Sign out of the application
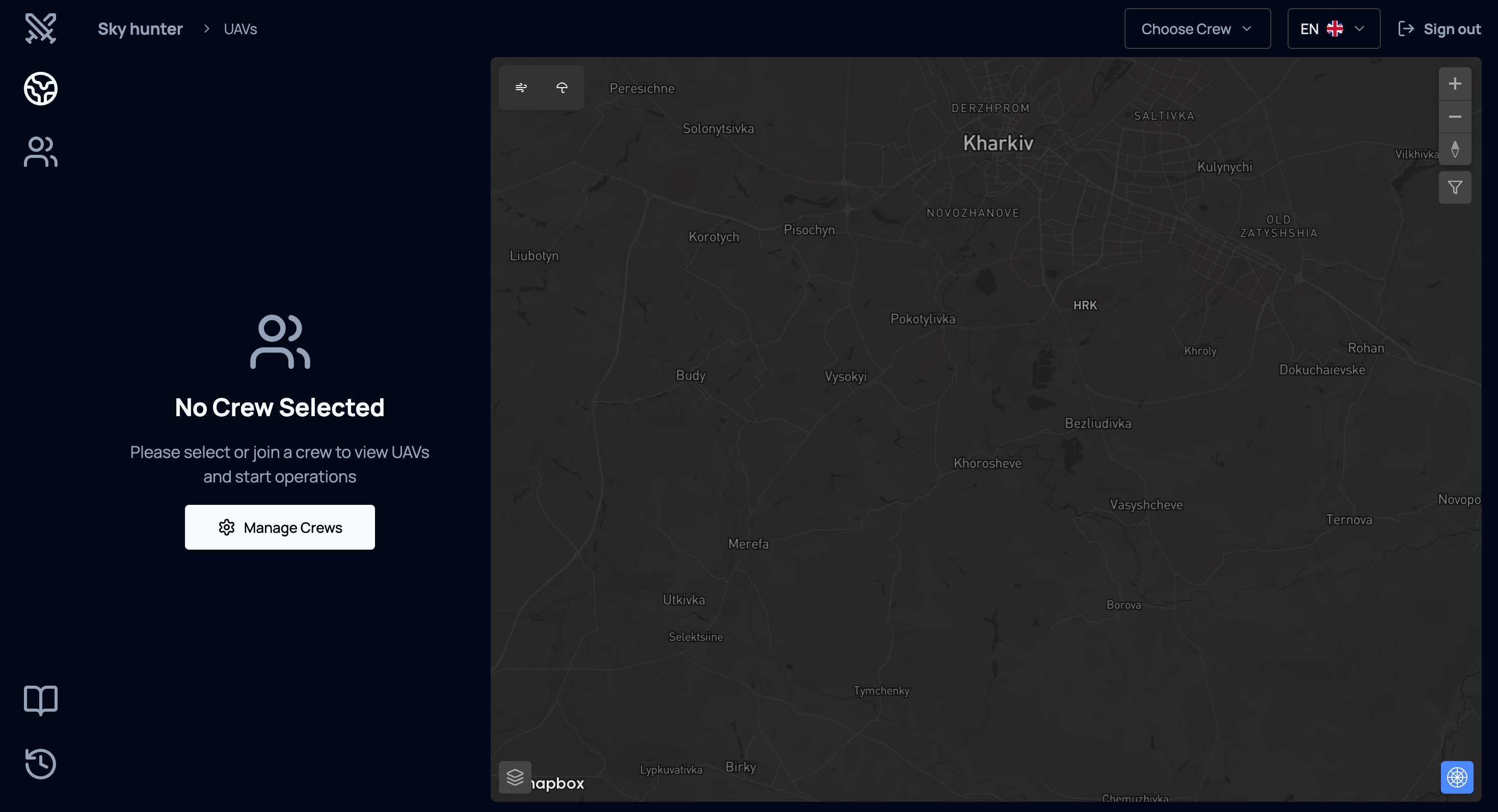The width and height of the screenshot is (1498, 812). pyautogui.click(x=1440, y=29)
